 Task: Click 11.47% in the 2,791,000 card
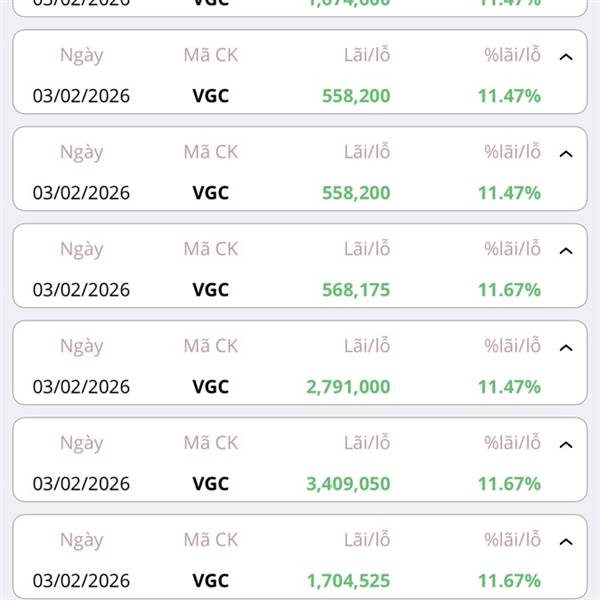pyautogui.click(x=509, y=387)
